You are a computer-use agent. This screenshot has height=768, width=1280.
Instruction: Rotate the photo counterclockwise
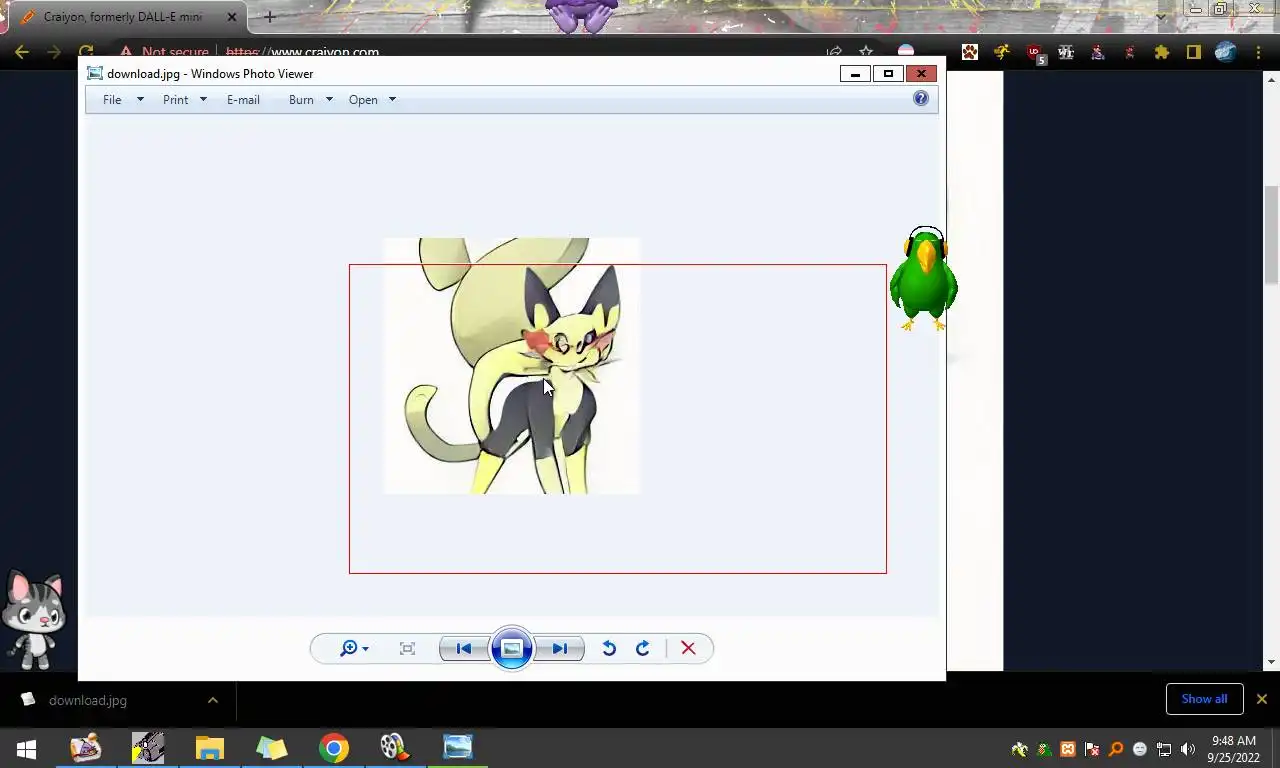pyautogui.click(x=609, y=649)
